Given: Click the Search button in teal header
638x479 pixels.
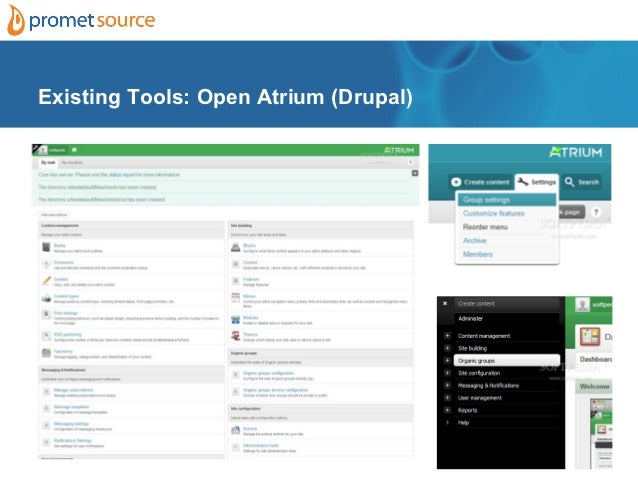Looking at the screenshot, I should pos(581,182).
